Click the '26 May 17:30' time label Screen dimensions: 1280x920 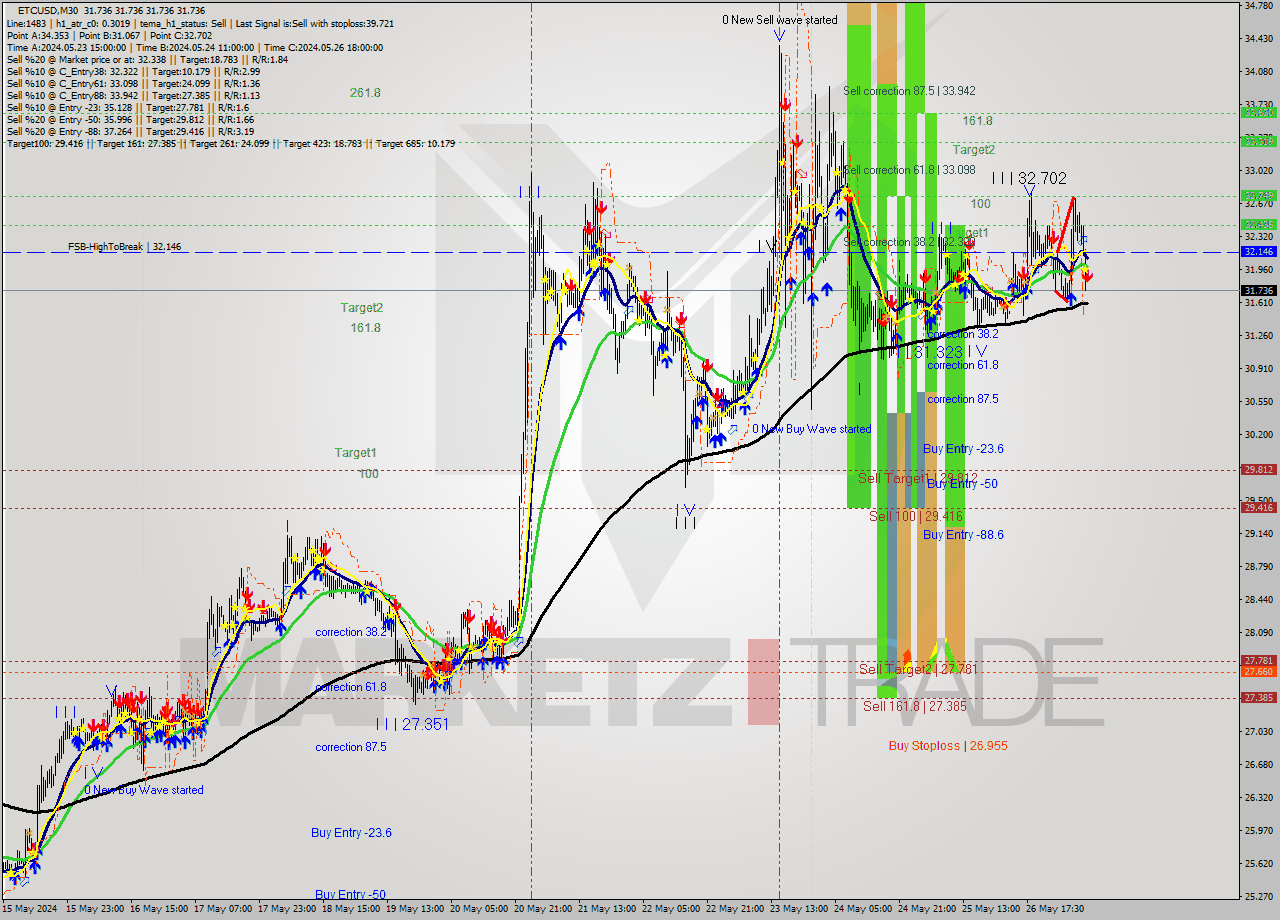(1055, 909)
